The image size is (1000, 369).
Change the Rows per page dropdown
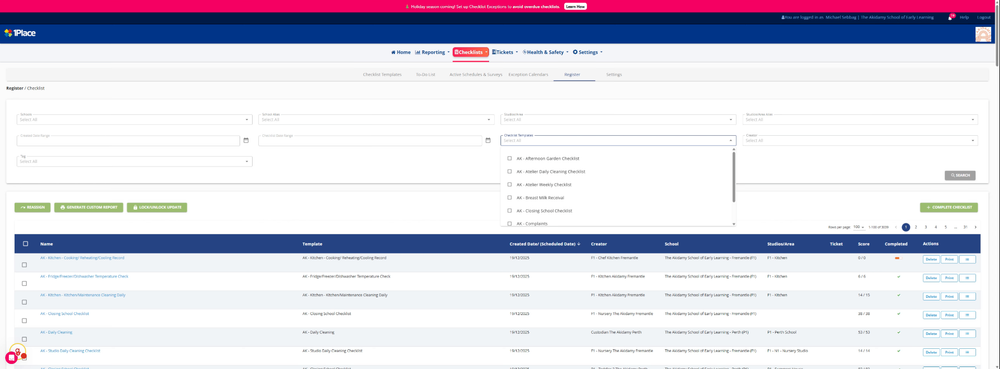click(859, 227)
